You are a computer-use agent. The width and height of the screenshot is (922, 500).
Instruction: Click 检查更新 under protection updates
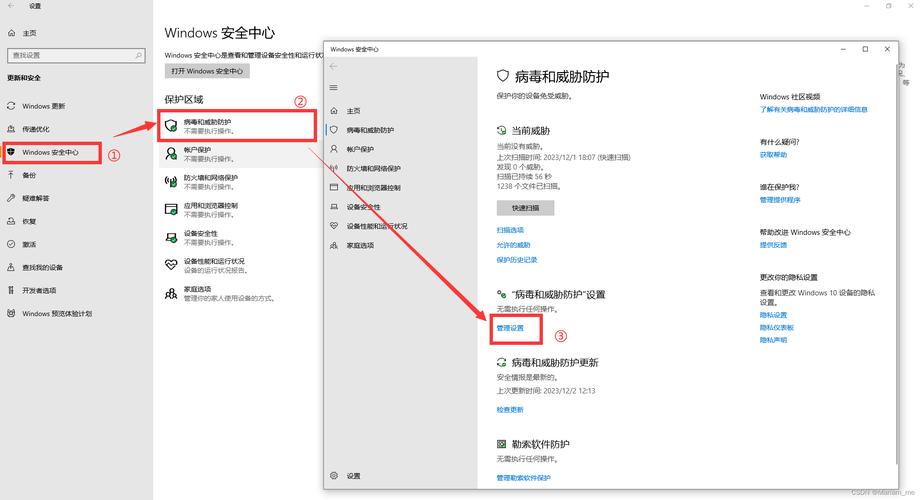[x=510, y=409]
